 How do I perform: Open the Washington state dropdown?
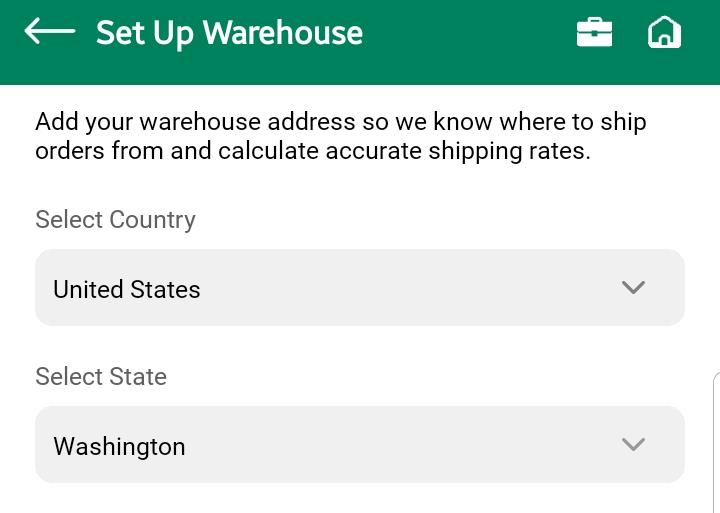(x=360, y=445)
